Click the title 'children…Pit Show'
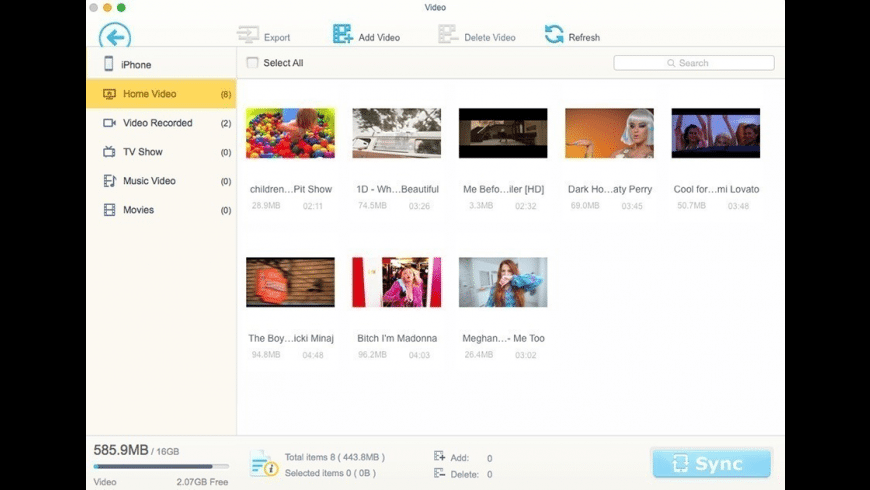The width and height of the screenshot is (870, 490). coord(291,189)
